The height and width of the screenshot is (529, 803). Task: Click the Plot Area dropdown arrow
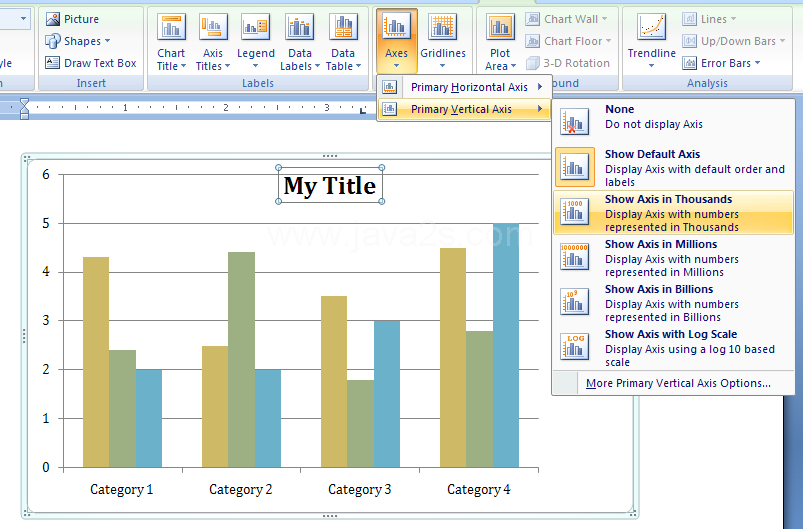point(513,66)
